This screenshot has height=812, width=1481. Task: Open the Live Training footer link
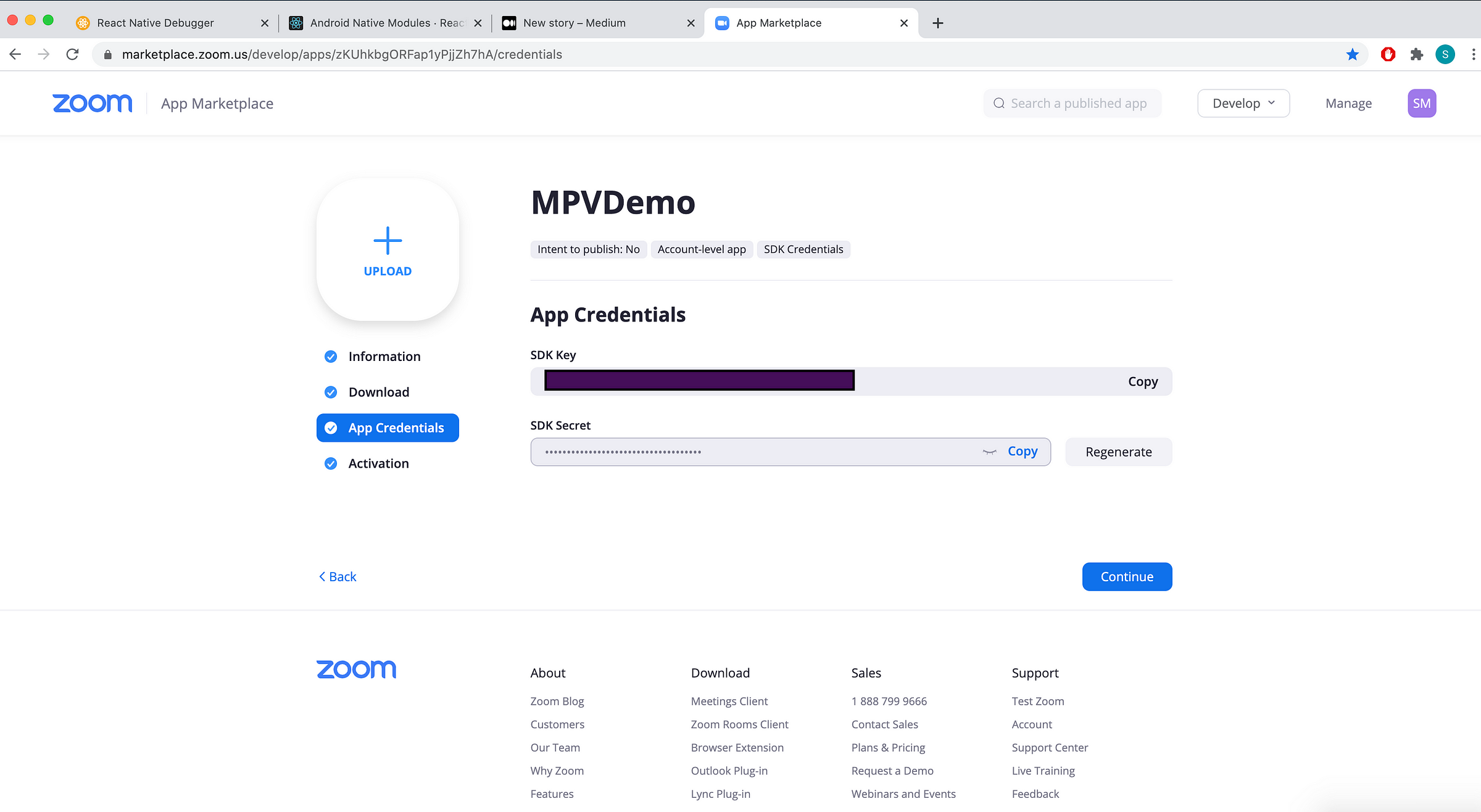pyautogui.click(x=1043, y=770)
